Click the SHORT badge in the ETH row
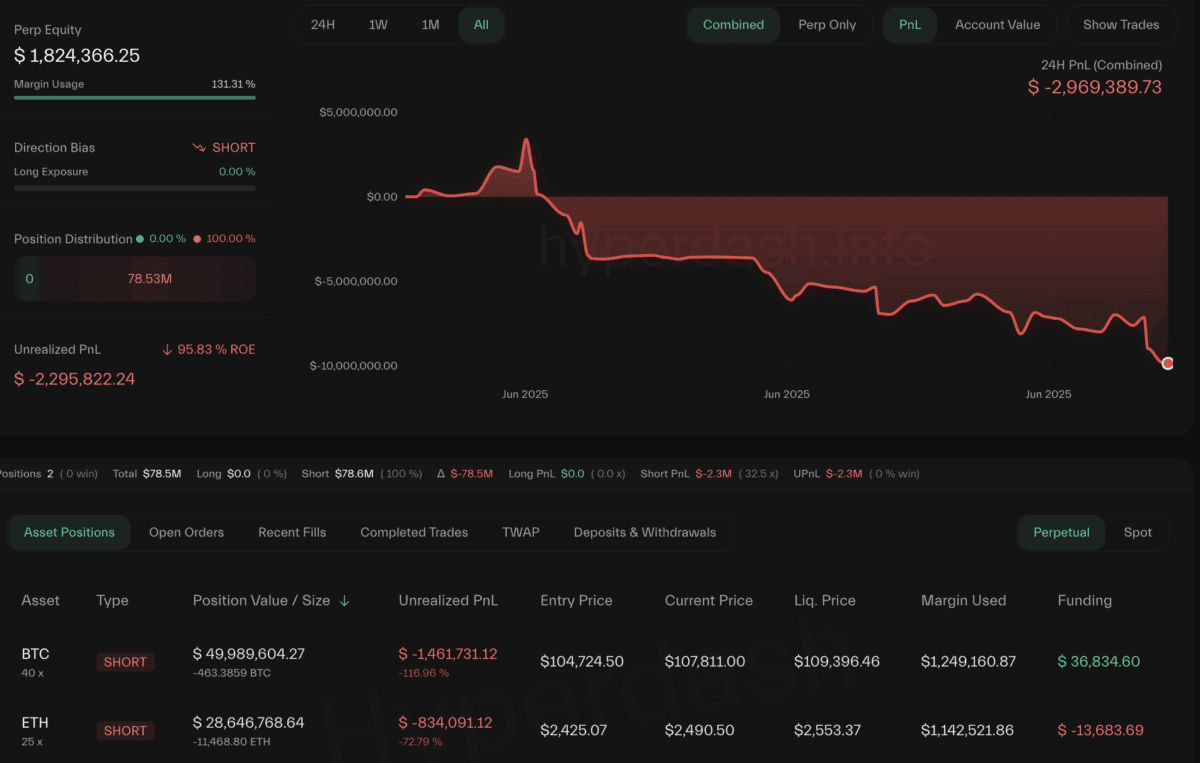 point(125,731)
